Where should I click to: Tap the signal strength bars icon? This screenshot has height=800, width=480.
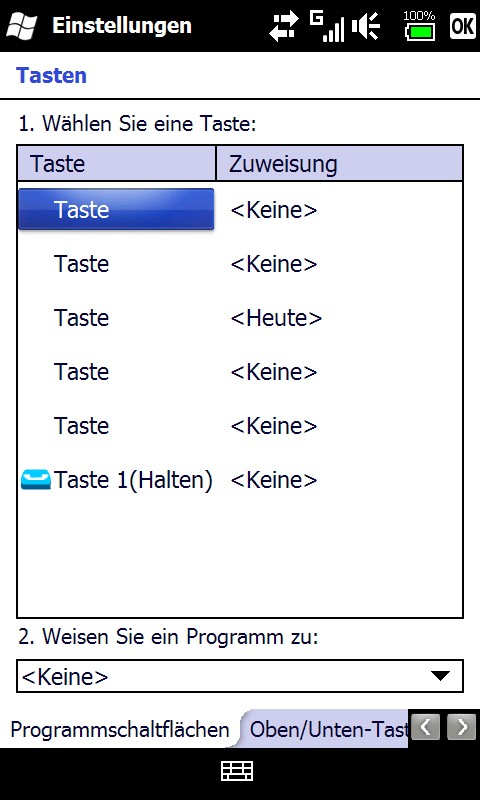(x=327, y=27)
